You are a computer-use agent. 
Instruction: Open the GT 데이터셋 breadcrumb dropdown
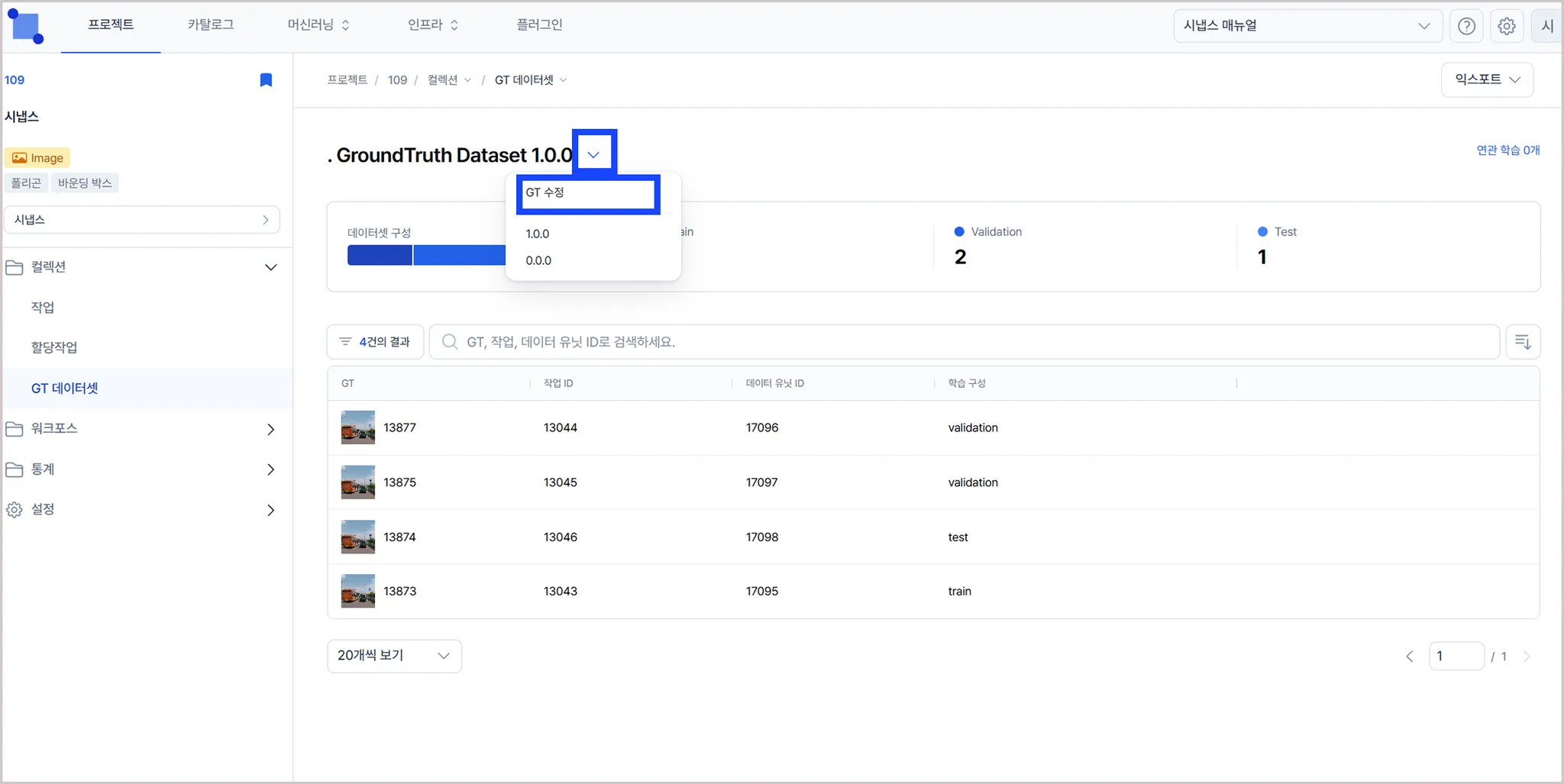coord(531,80)
